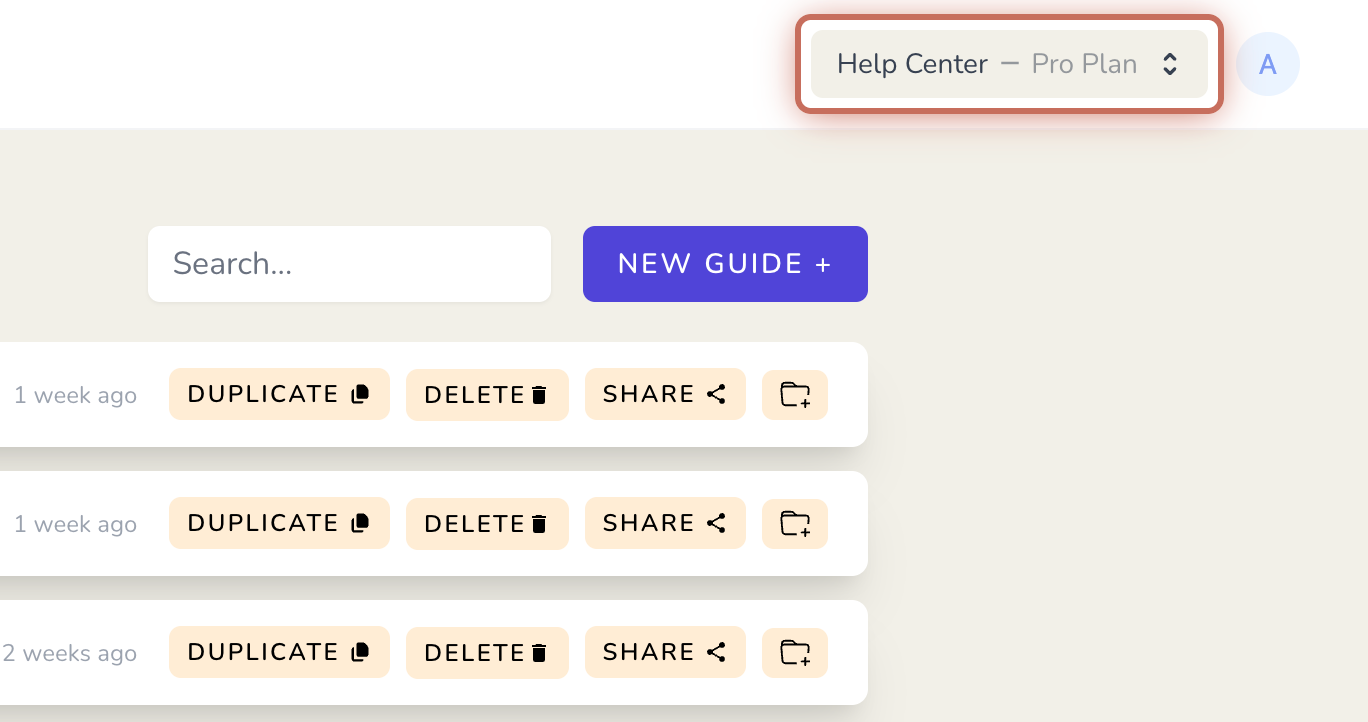Screen dimensions: 1368x722
Task: Share the guide from 2 weeks ago
Action: coord(665,652)
